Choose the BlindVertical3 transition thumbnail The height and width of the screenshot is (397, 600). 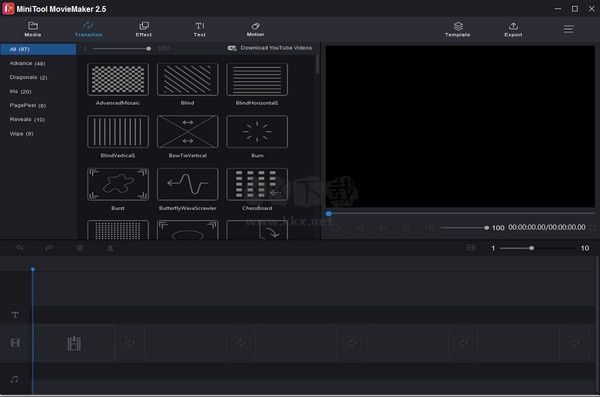(x=118, y=132)
